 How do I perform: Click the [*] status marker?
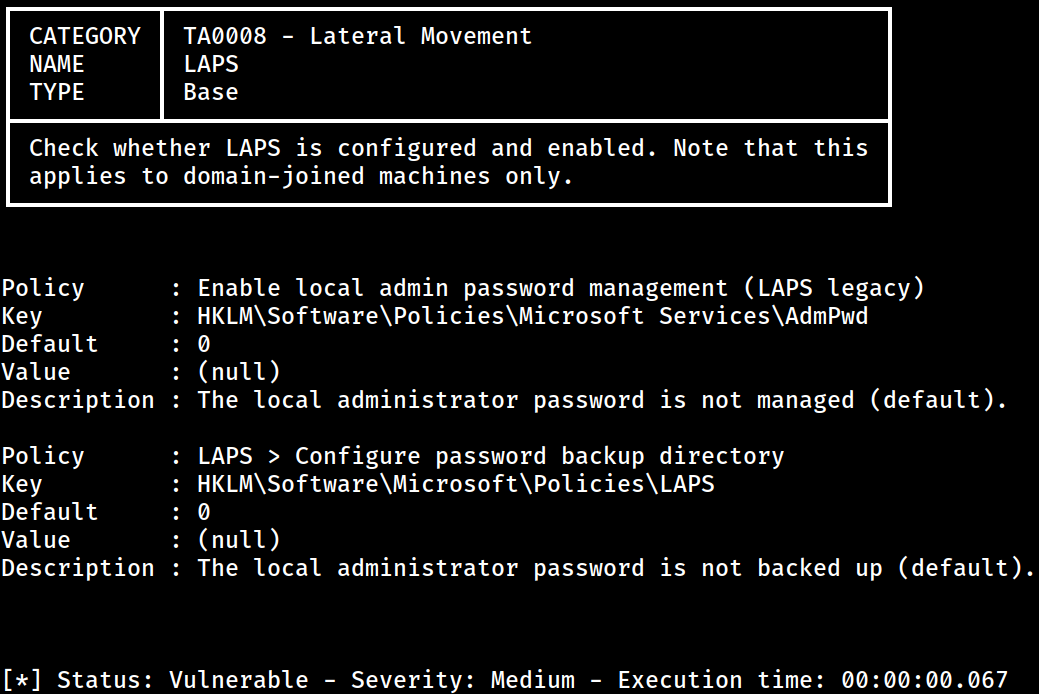coord(22,680)
